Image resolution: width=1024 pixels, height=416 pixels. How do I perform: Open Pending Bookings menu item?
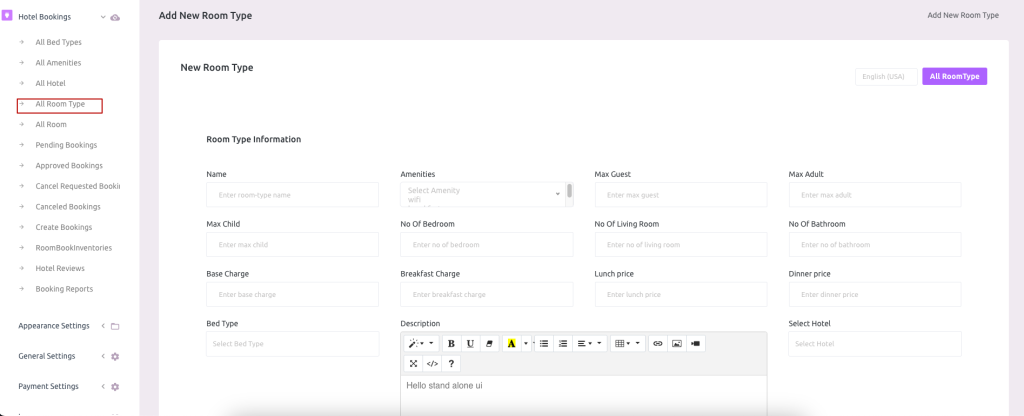click(x=66, y=145)
